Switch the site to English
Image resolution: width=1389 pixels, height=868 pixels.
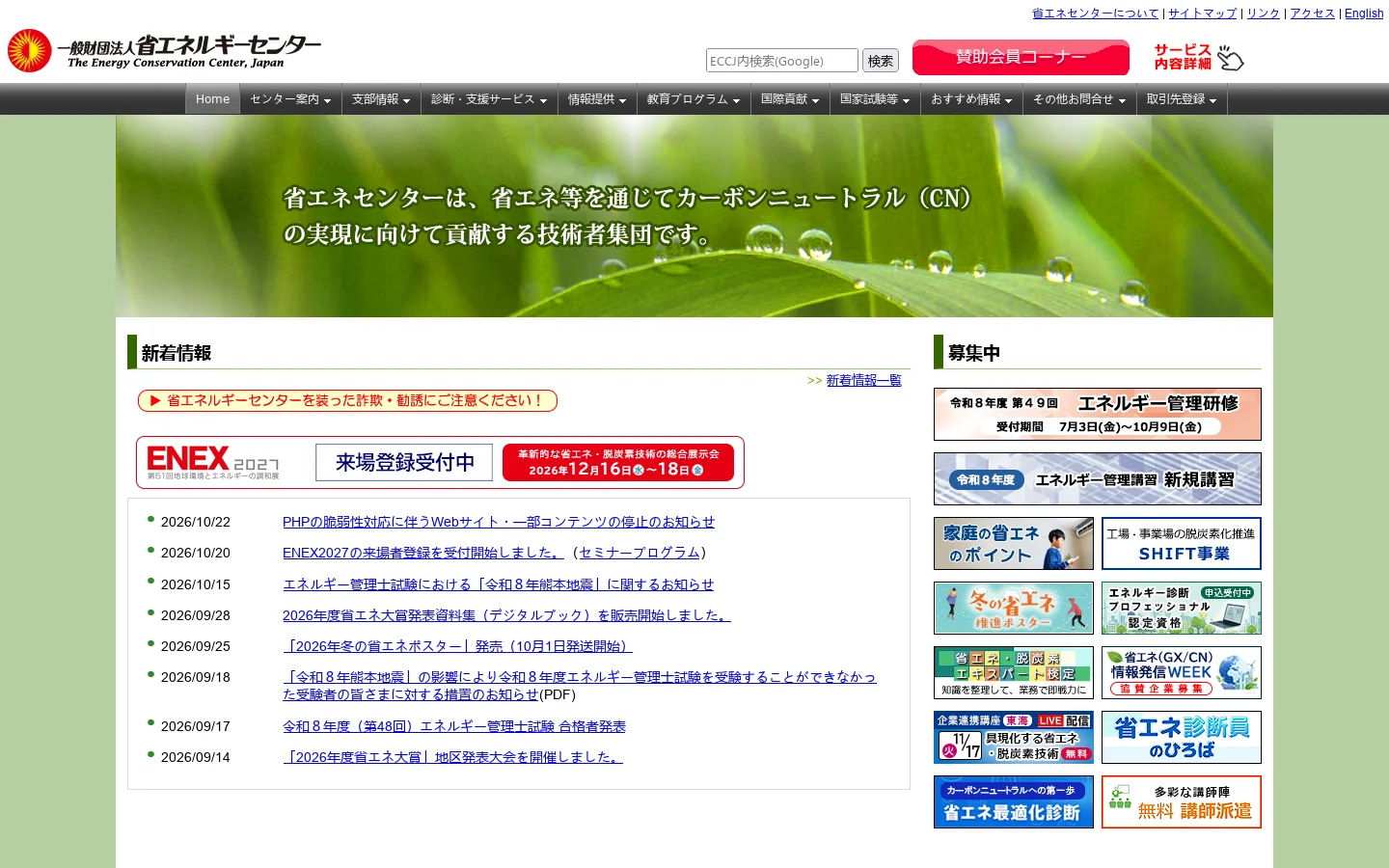coord(1364,14)
